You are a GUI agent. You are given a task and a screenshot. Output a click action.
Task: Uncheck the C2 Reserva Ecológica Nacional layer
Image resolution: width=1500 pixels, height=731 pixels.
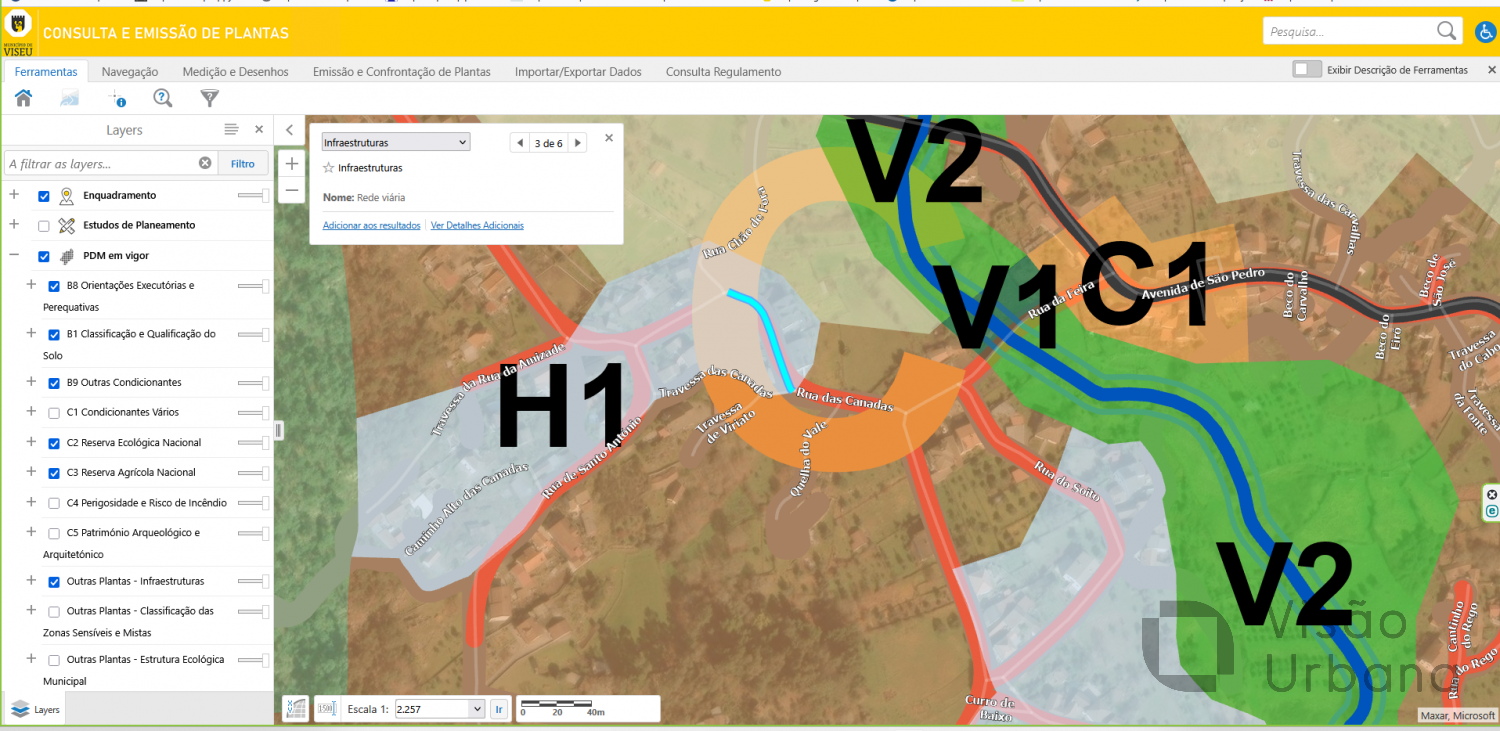[x=54, y=443]
